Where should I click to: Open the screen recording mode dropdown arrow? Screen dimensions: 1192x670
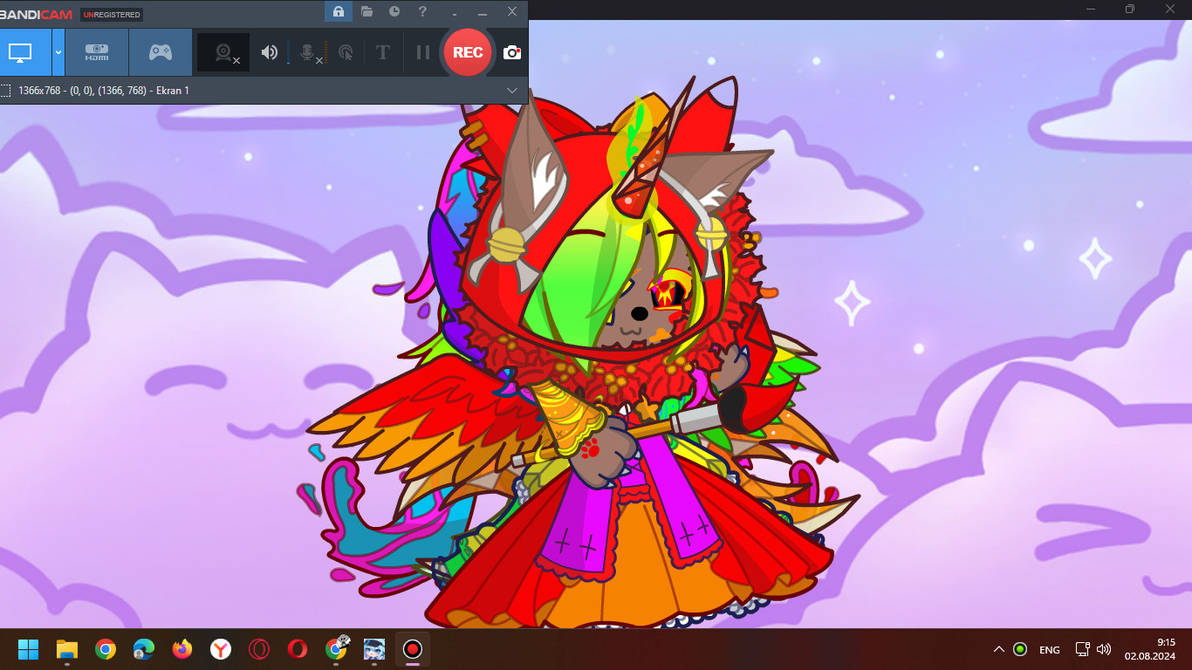pyautogui.click(x=58, y=52)
